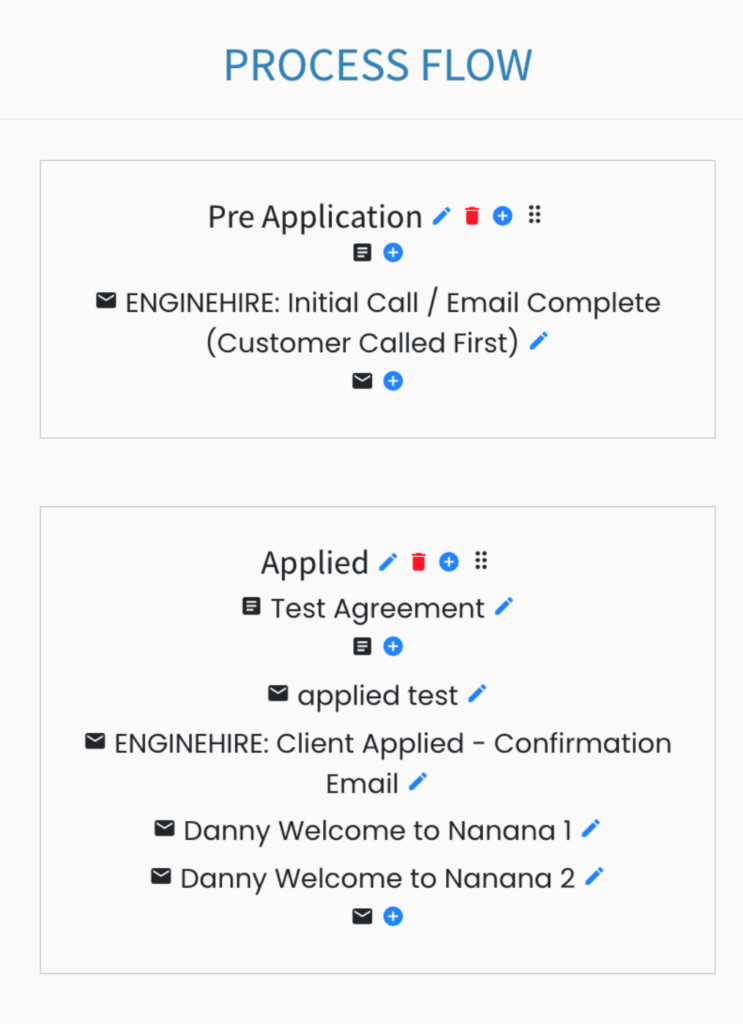This screenshot has width=743, height=1024.
Task: Edit the Pre Application stage name
Action: point(442,215)
